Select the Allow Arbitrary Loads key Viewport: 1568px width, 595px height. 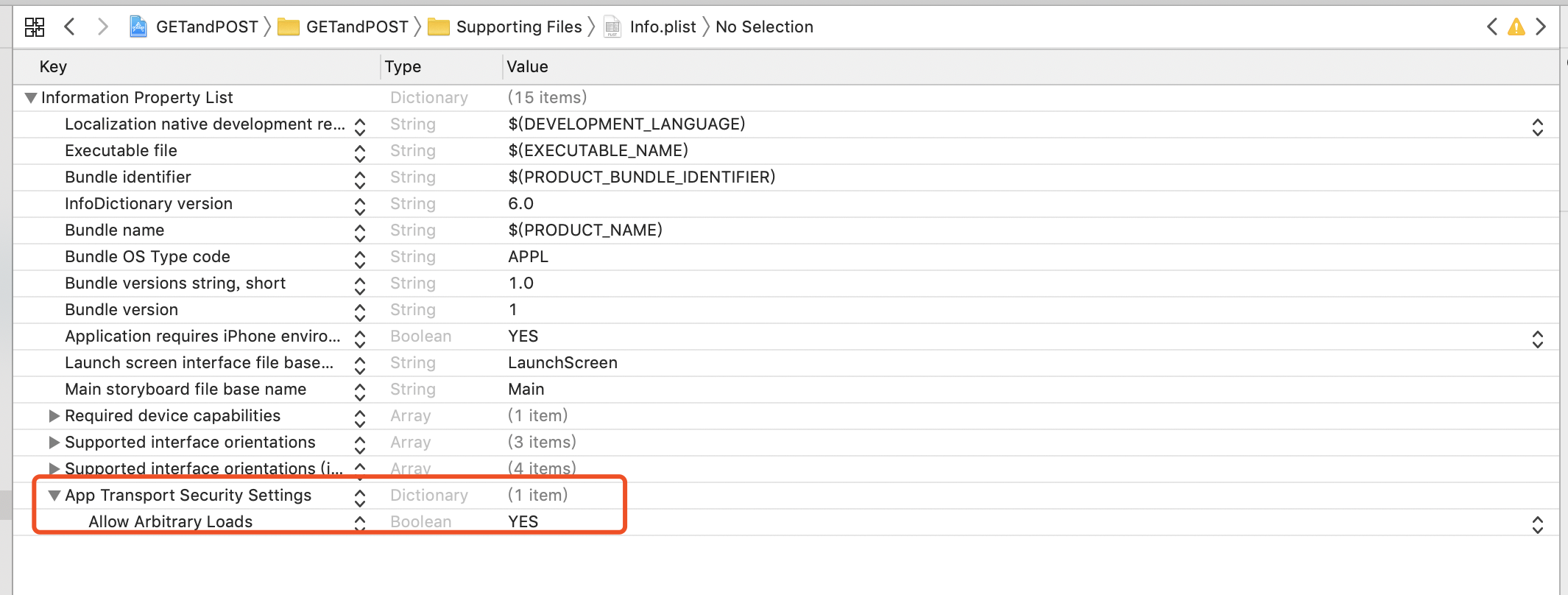[171, 522]
